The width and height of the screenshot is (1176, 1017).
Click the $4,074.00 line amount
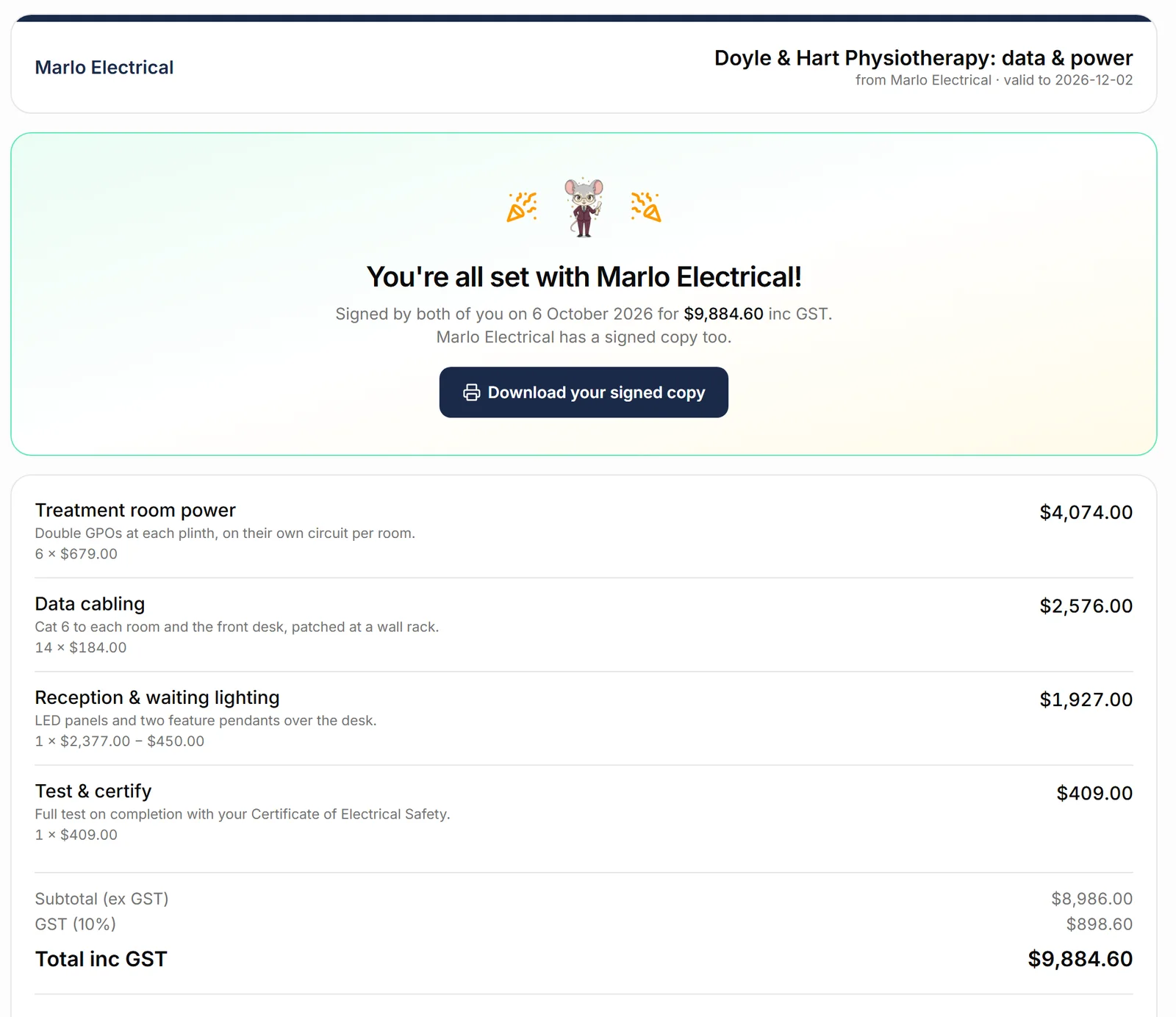coord(1086,512)
